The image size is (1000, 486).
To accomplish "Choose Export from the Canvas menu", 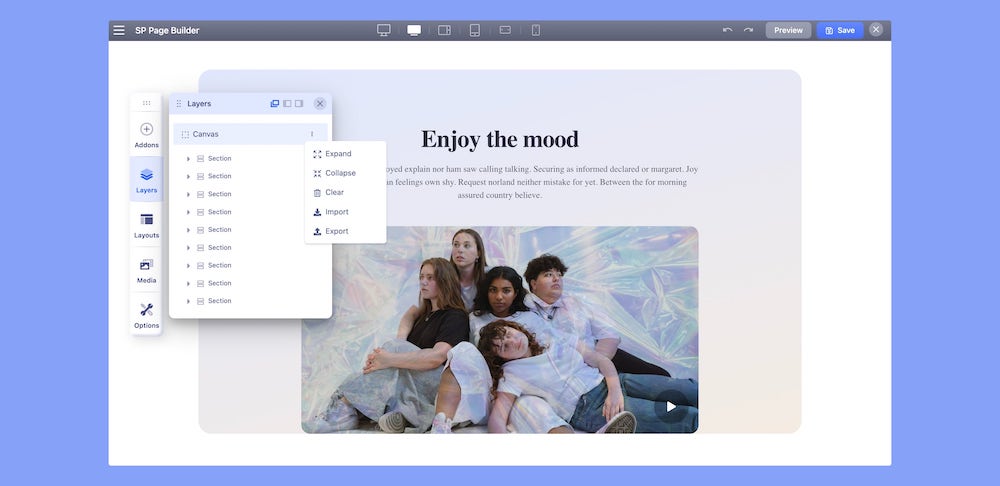I will point(337,231).
